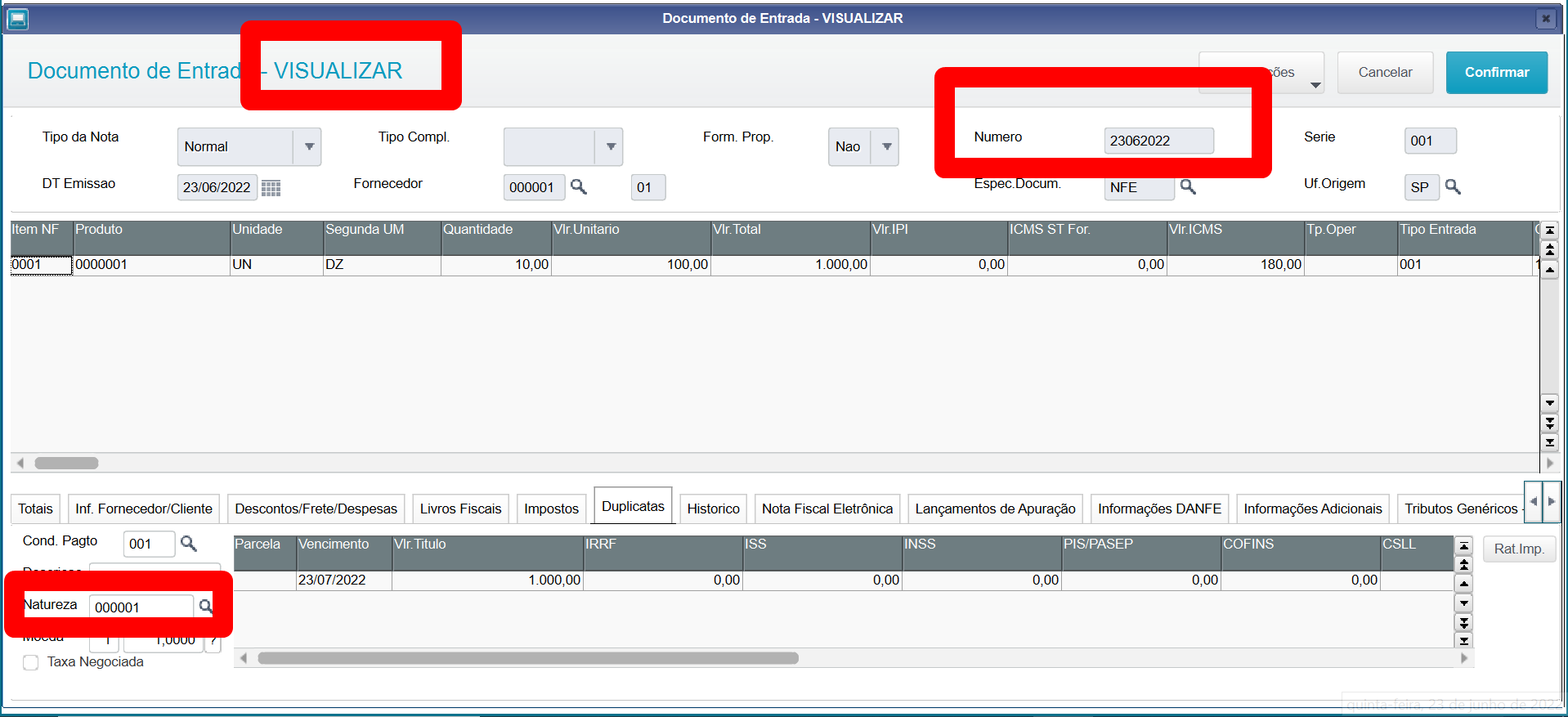This screenshot has width=1568, height=717.
Task: Click the Duplicatas grid horizontal scrollbar thumb
Action: [x=528, y=658]
